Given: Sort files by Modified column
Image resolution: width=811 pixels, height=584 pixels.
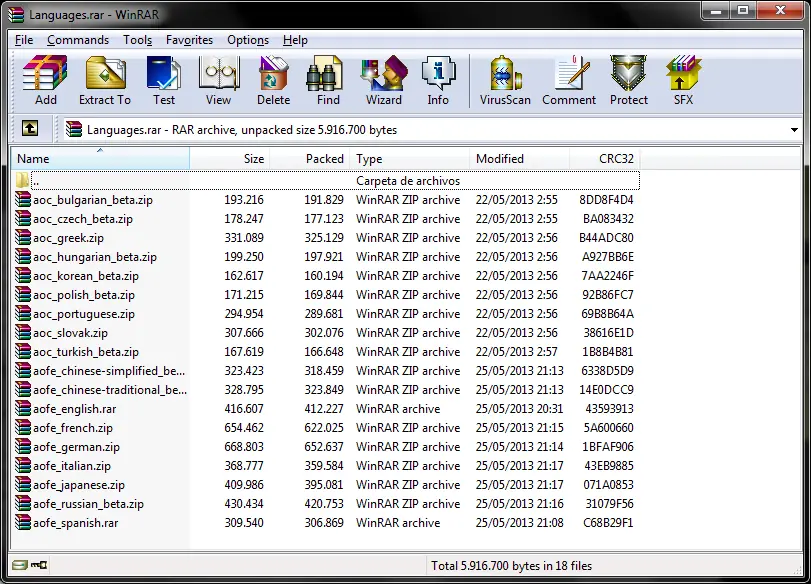Looking at the screenshot, I should tap(519, 158).
